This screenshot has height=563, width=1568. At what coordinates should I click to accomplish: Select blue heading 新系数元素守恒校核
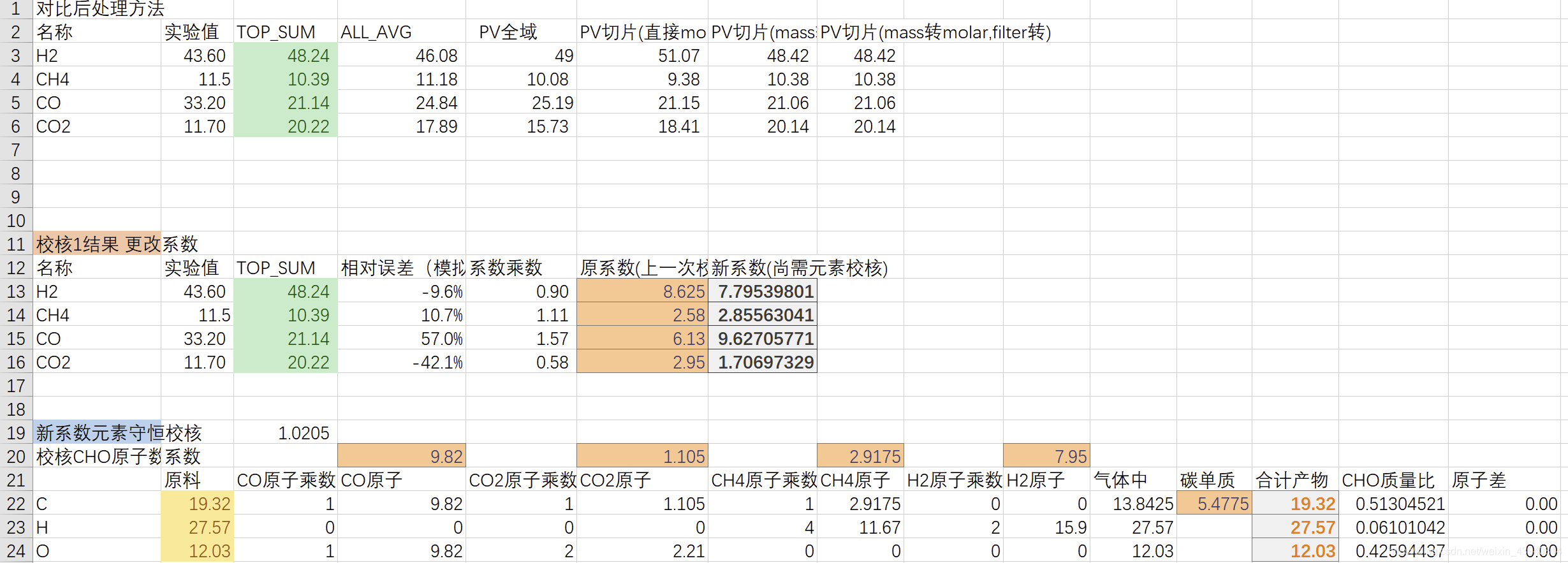coord(97,432)
